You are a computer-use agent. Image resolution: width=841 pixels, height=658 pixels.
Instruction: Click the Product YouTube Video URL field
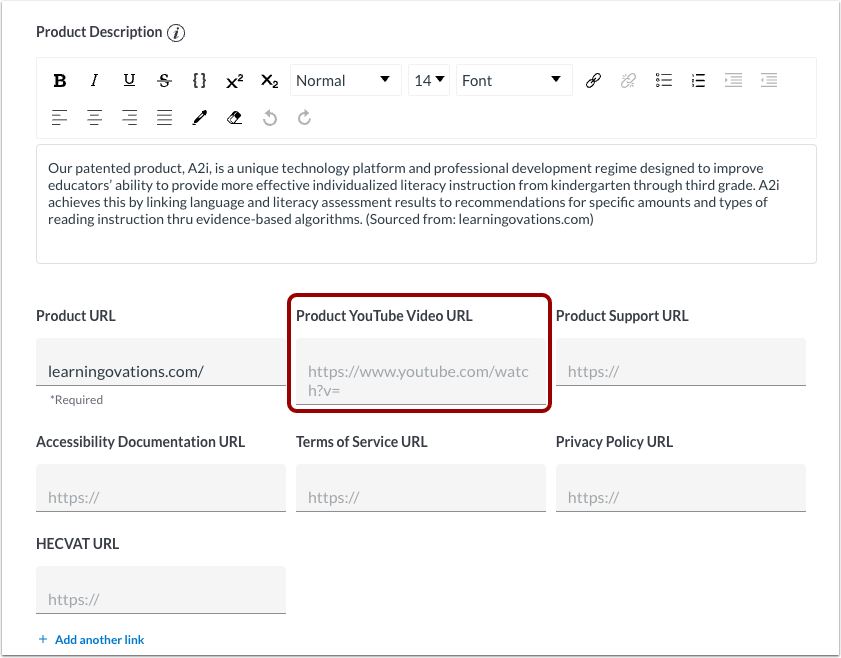pyautogui.click(x=420, y=371)
